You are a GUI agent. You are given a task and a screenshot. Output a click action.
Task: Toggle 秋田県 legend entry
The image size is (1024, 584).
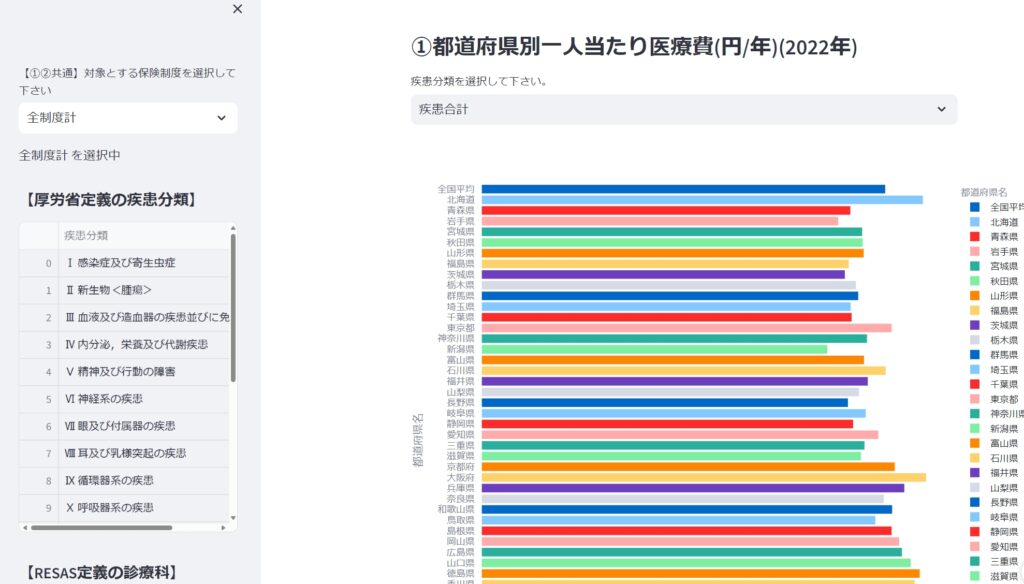coord(994,282)
